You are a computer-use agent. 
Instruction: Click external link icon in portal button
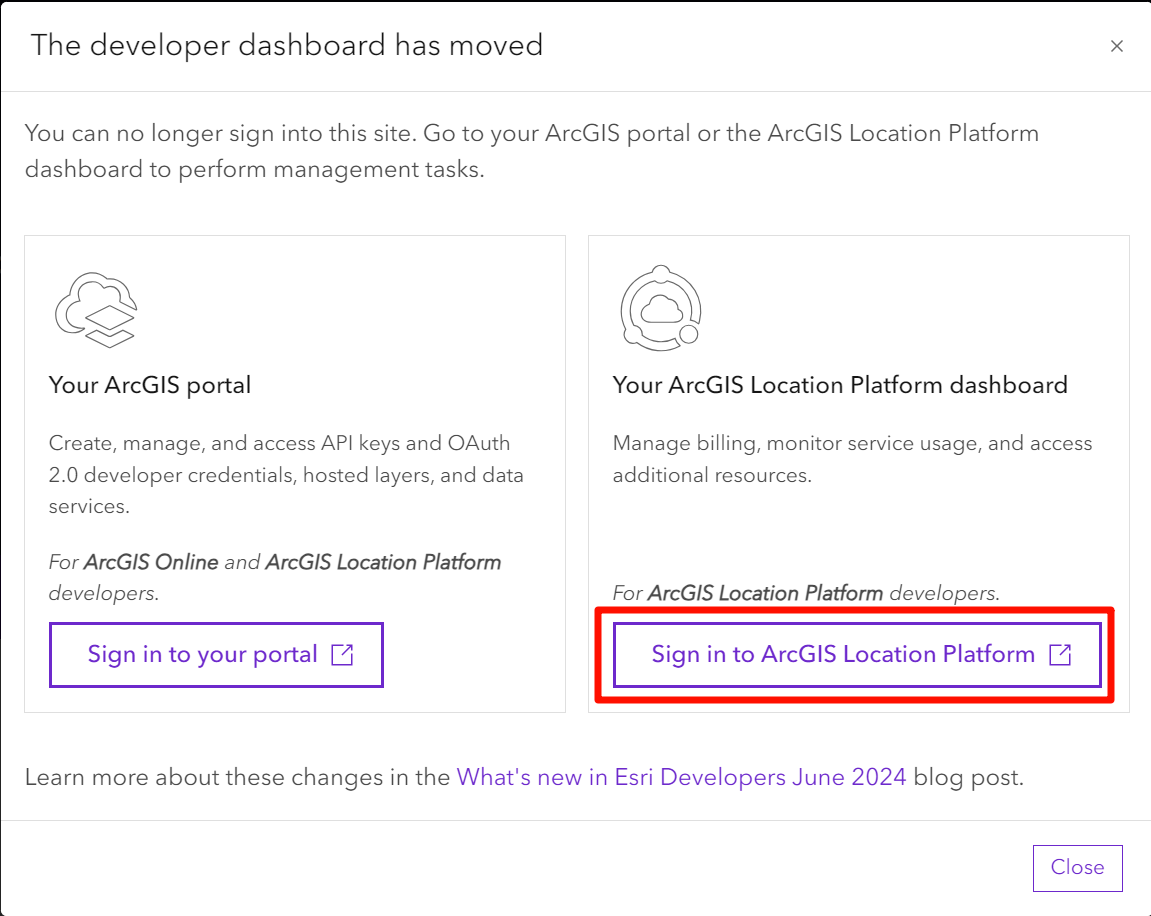click(x=342, y=655)
